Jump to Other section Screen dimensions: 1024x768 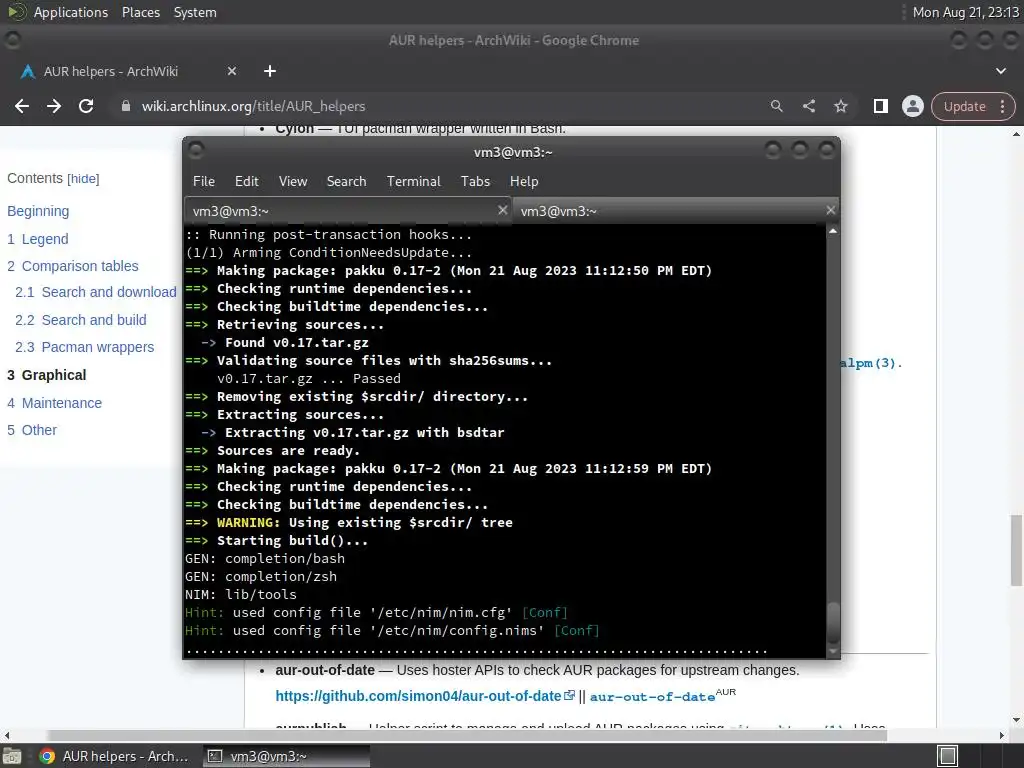click(31, 430)
